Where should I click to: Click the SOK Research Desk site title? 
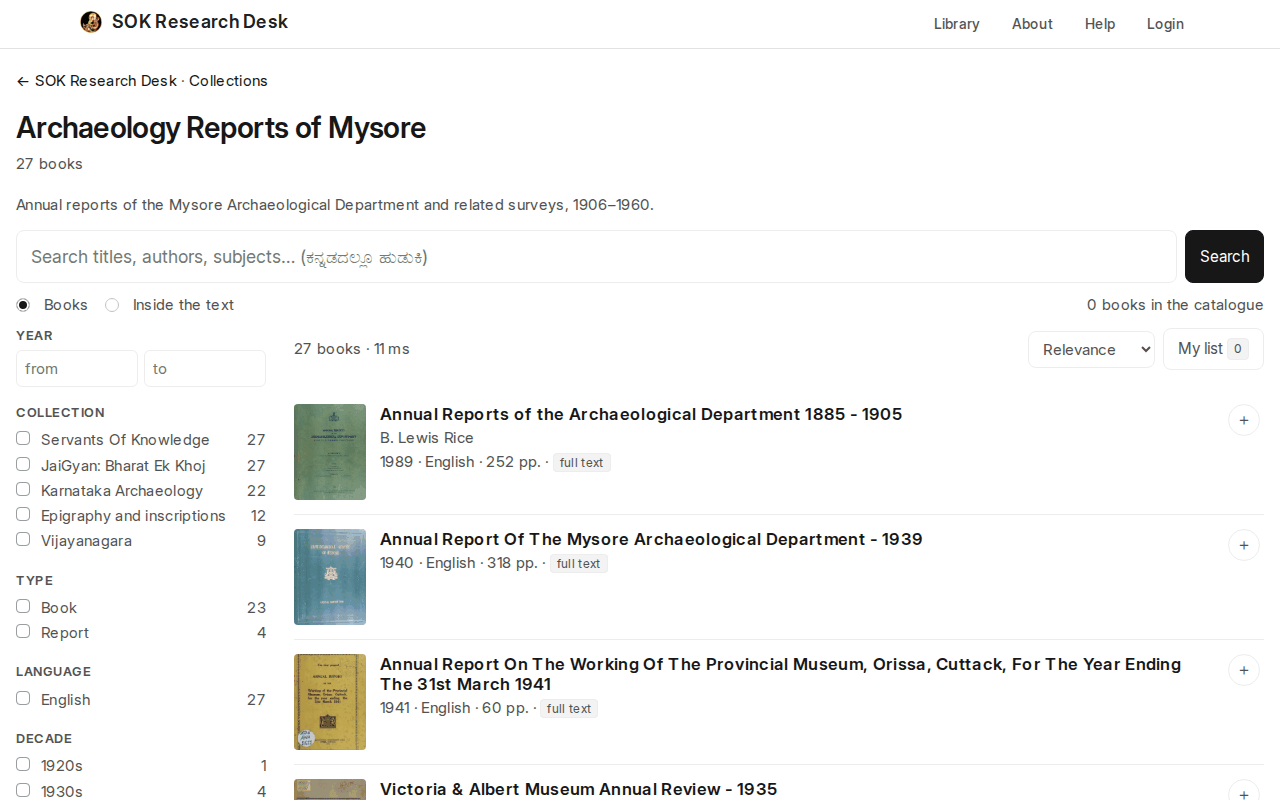(x=200, y=22)
